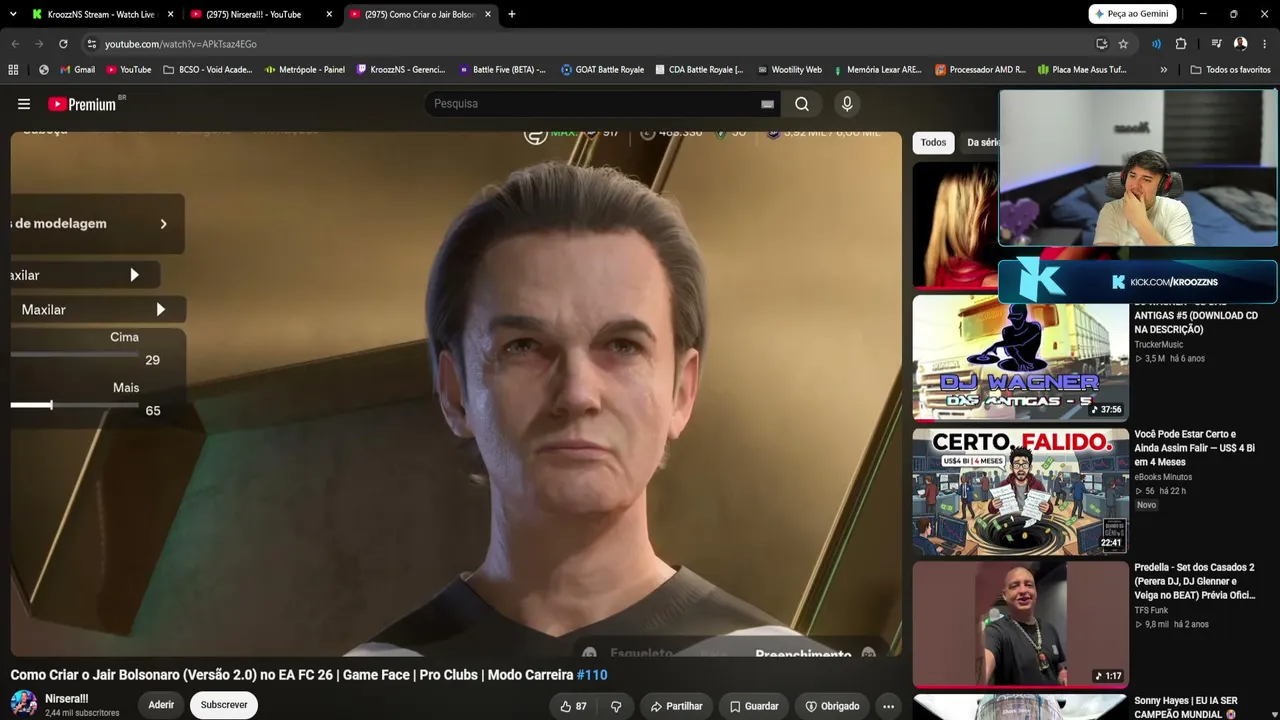Open the Battle Five (BETA) bookmark
The width and height of the screenshot is (1280, 720).
(x=502, y=70)
